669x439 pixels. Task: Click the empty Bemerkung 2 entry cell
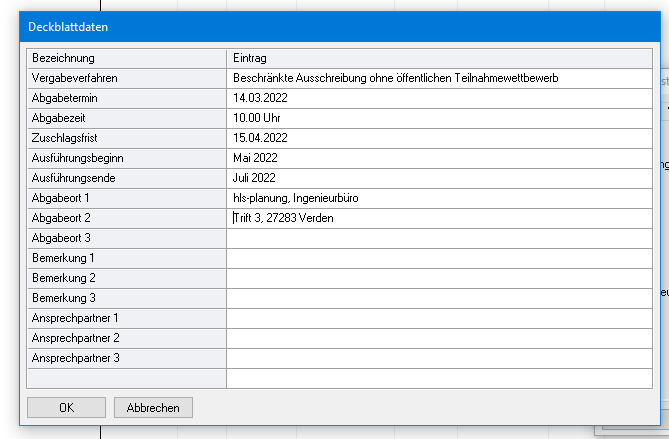coord(438,278)
